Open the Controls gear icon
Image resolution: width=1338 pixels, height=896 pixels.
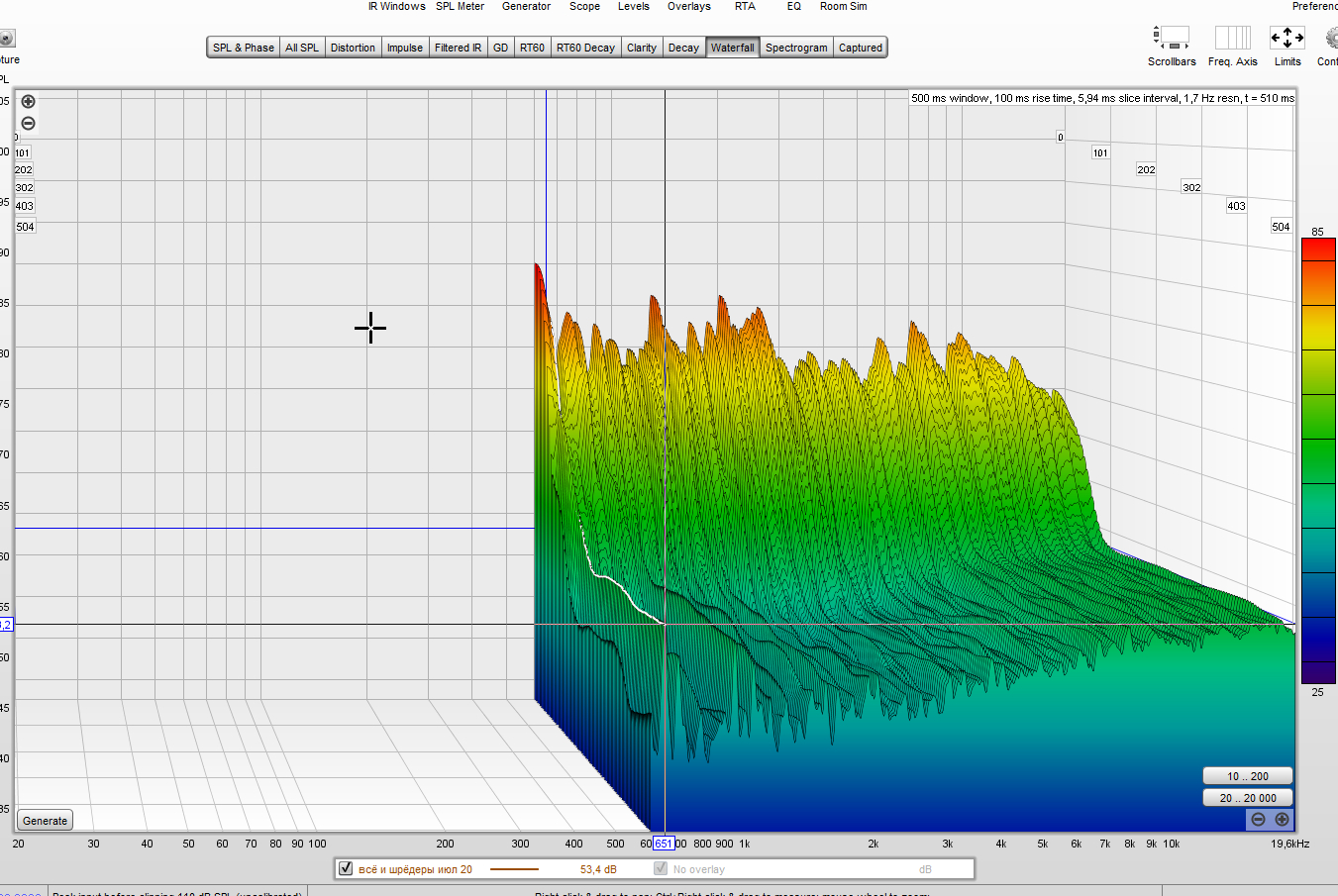1331,39
